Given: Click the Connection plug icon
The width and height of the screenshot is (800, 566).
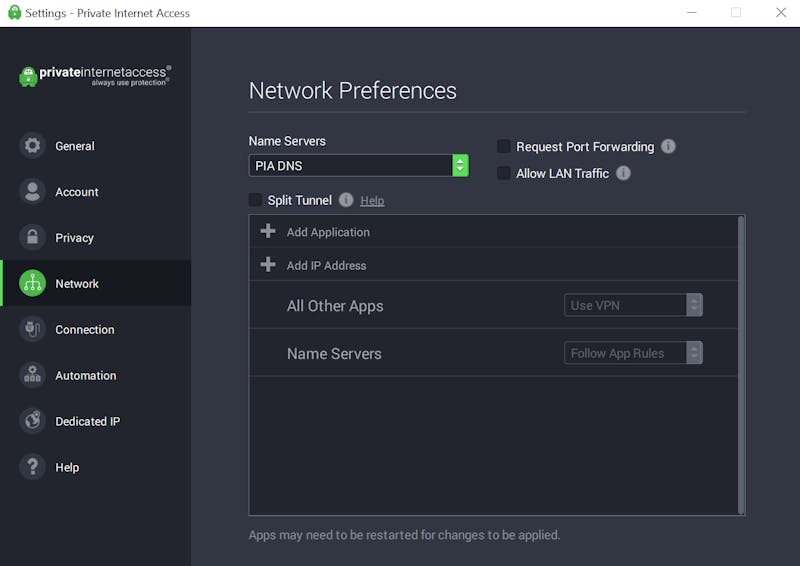Looking at the screenshot, I should pyautogui.click(x=32, y=329).
